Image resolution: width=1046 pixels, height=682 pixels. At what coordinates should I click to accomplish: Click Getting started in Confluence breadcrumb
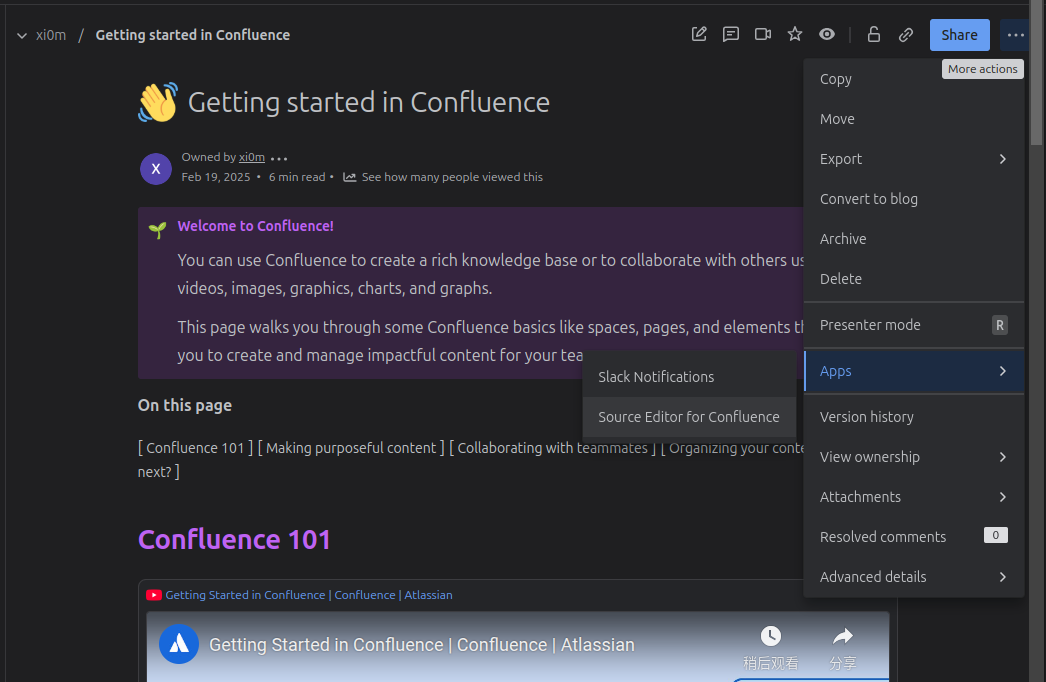[193, 35]
